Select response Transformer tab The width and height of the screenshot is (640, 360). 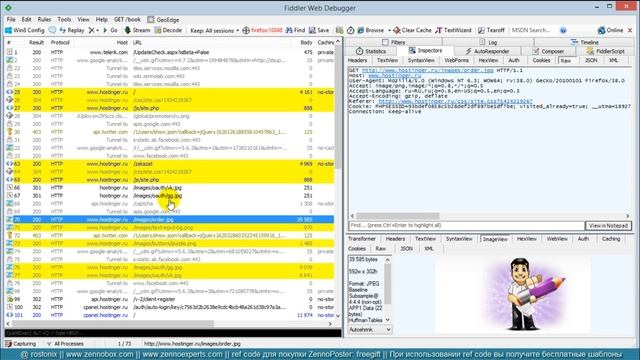point(362,239)
